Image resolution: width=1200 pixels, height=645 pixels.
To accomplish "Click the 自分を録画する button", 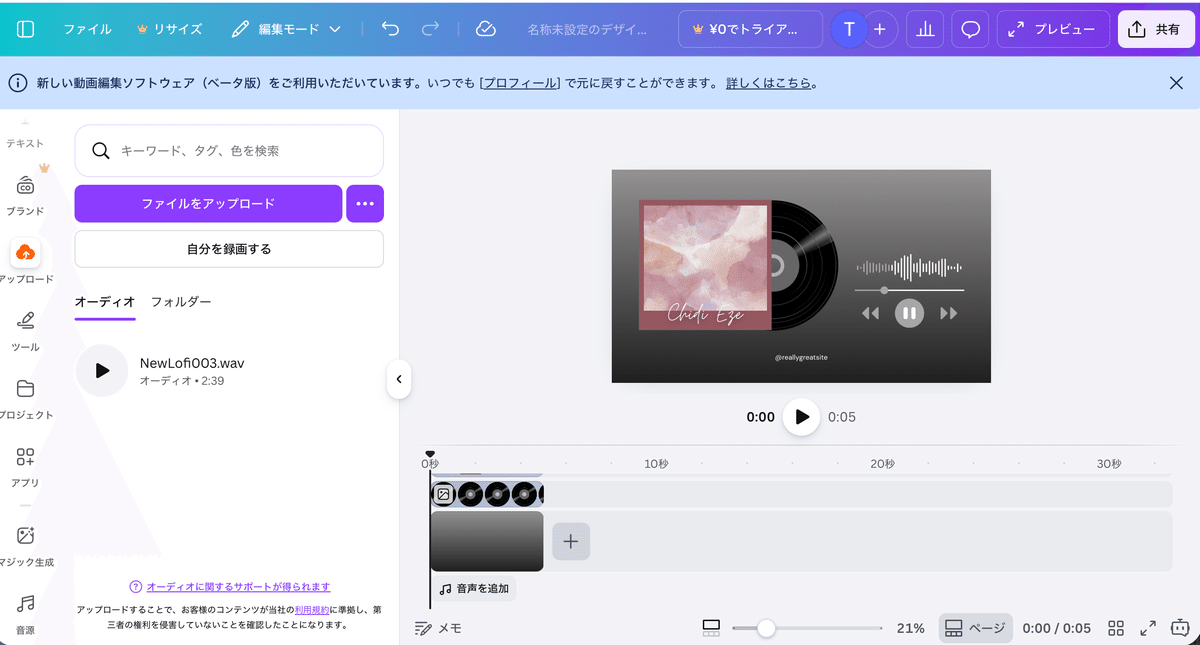I will click(229, 249).
